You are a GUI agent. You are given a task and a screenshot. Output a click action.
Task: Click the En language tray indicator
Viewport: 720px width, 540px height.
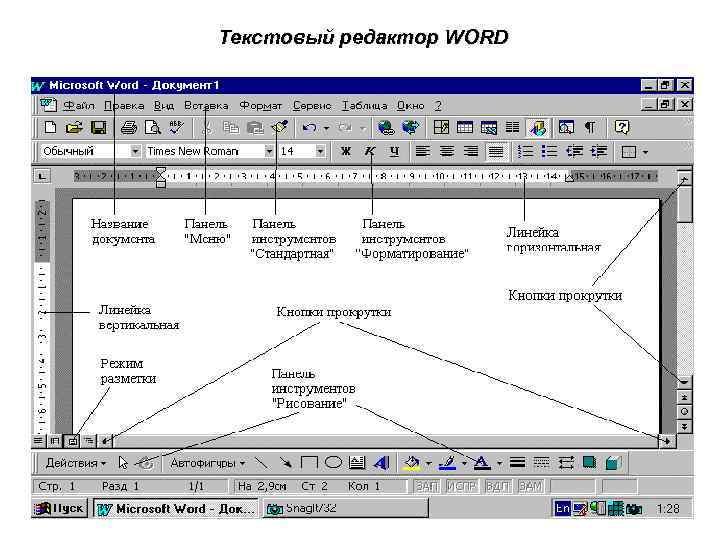[x=562, y=508]
